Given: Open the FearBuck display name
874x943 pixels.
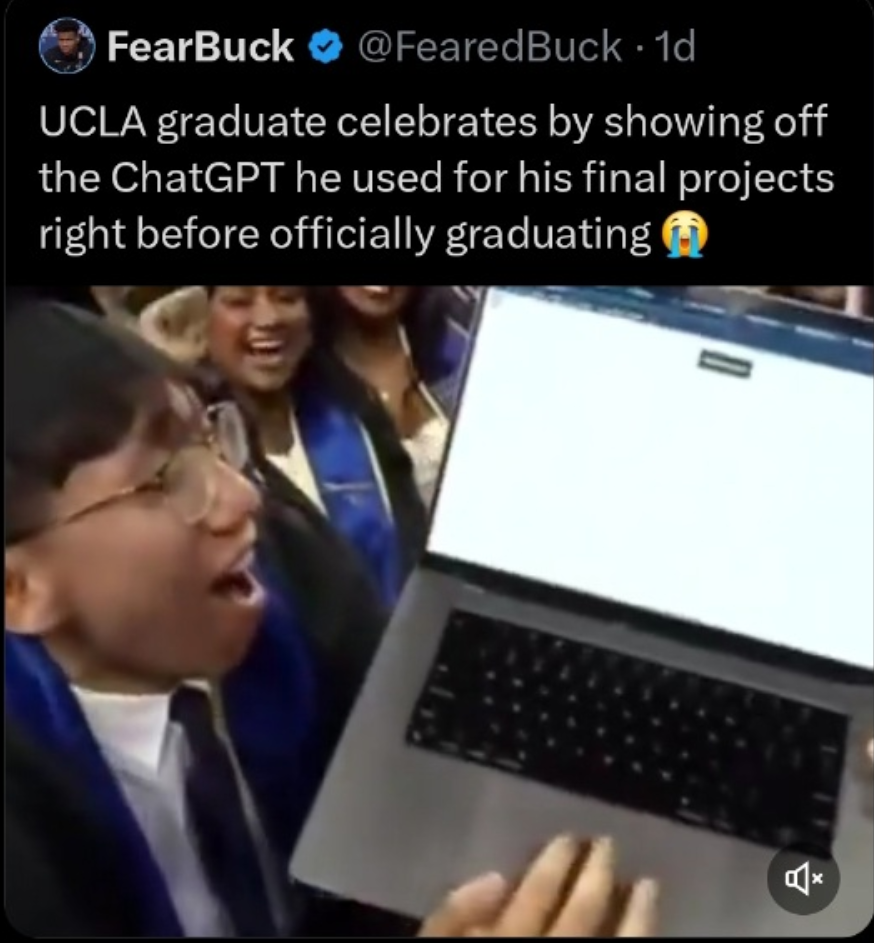Looking at the screenshot, I should click(200, 47).
